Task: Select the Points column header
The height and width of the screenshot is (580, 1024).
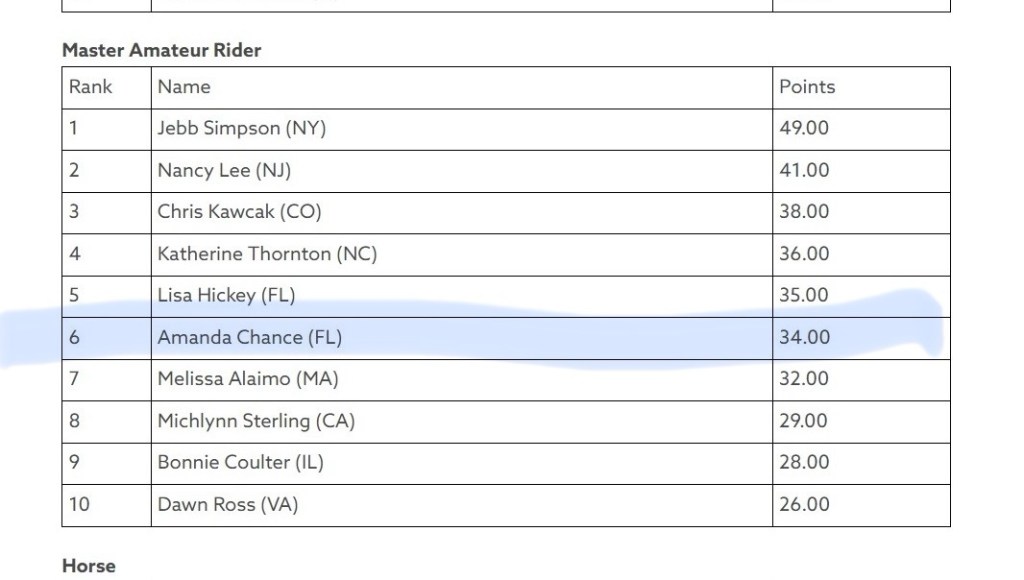Action: 806,87
